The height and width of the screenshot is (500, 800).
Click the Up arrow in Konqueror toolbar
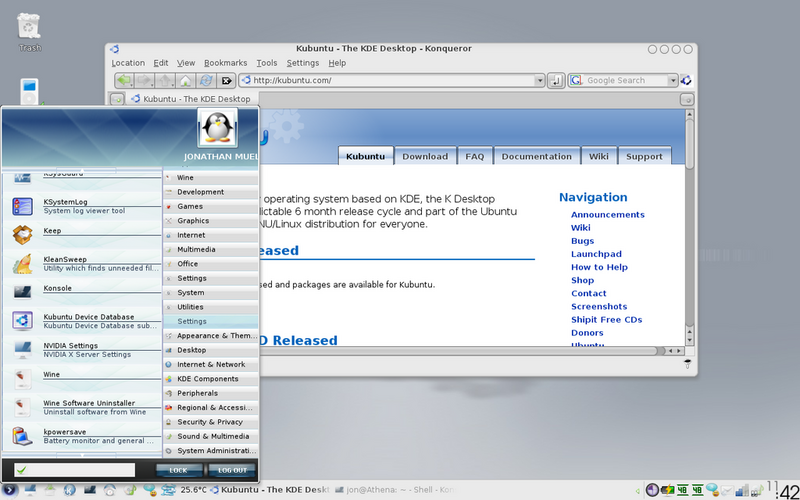(165, 80)
